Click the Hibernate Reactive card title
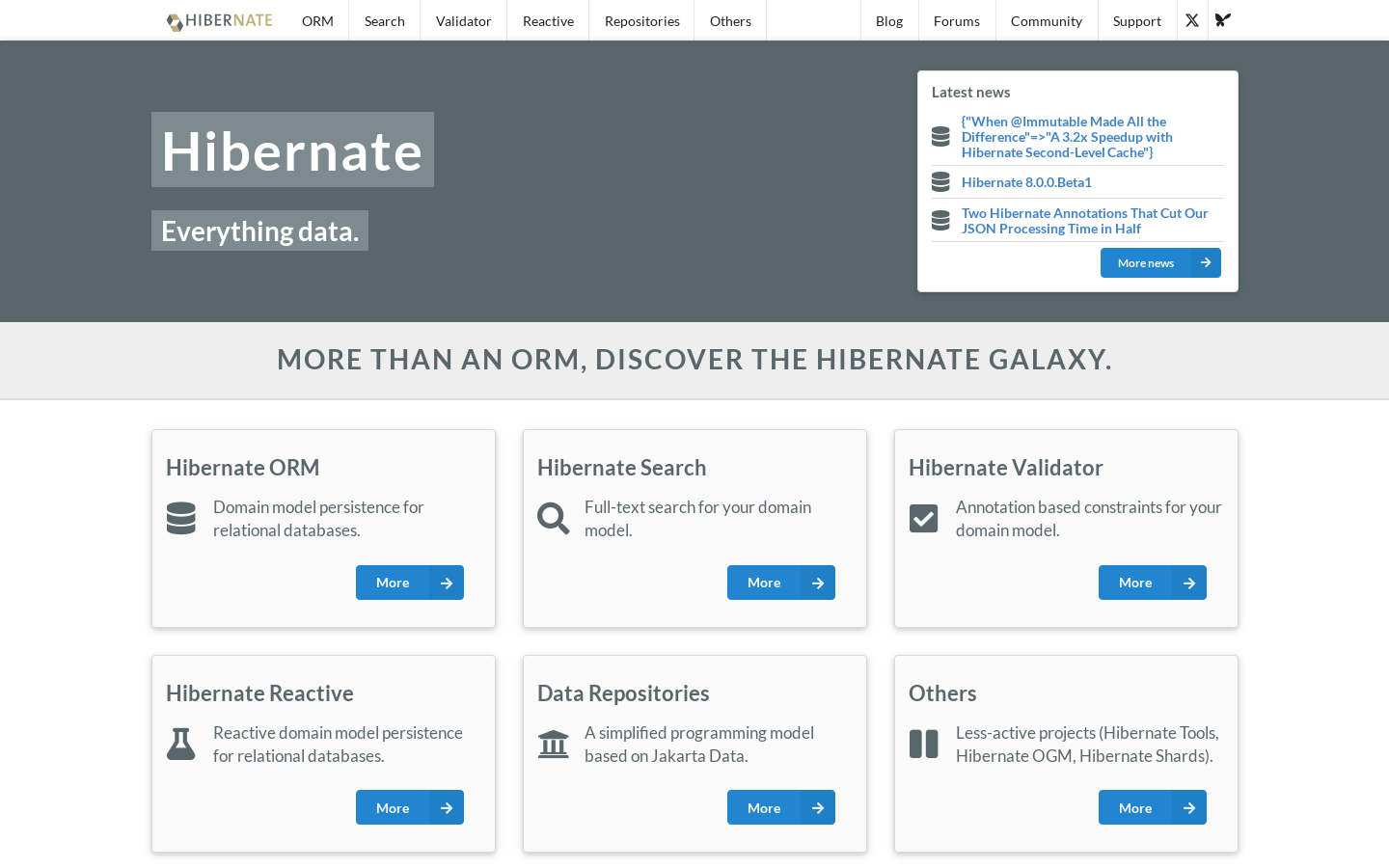1389x868 pixels. click(259, 693)
